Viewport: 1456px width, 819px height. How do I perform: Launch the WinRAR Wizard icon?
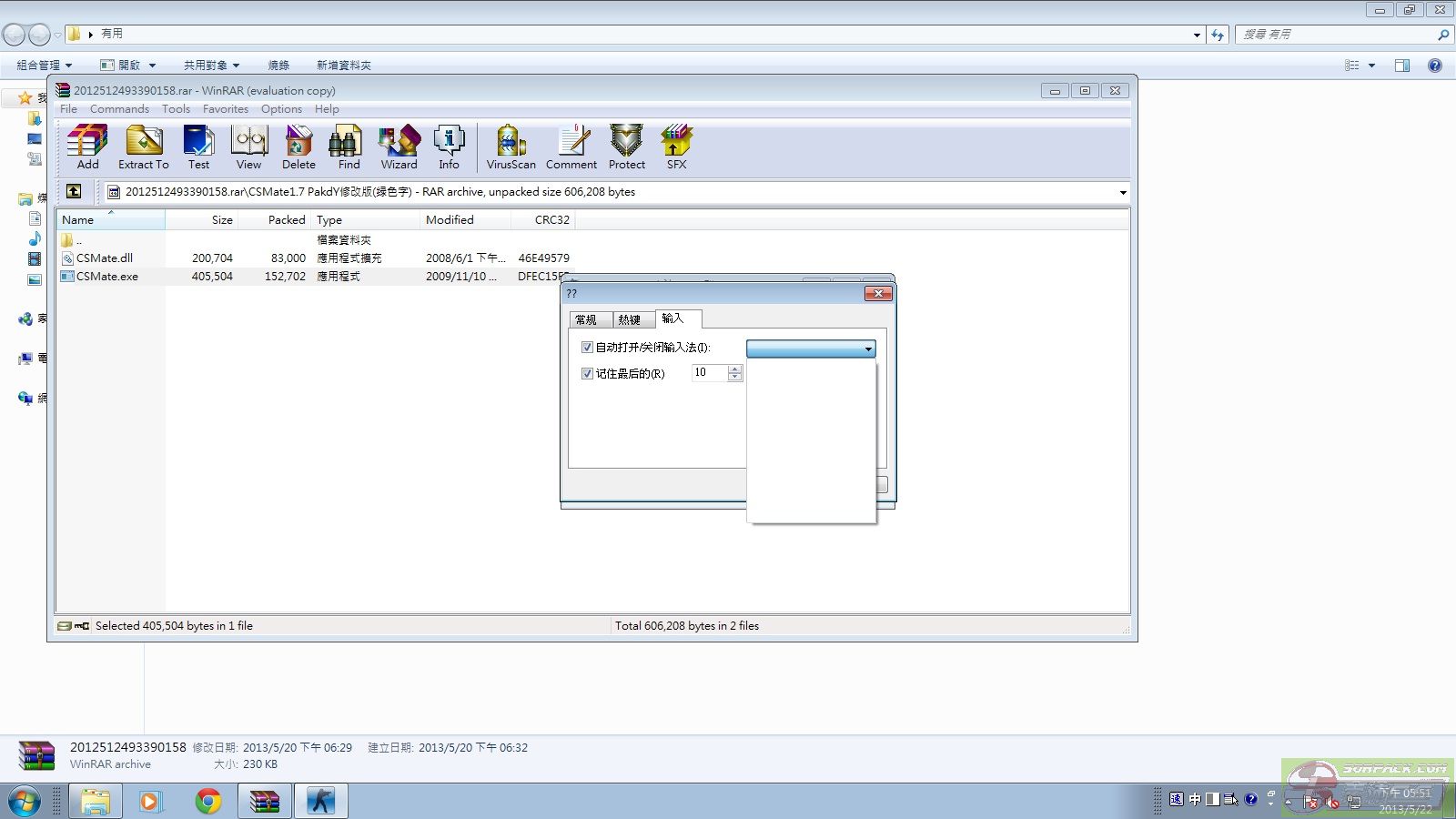399,147
